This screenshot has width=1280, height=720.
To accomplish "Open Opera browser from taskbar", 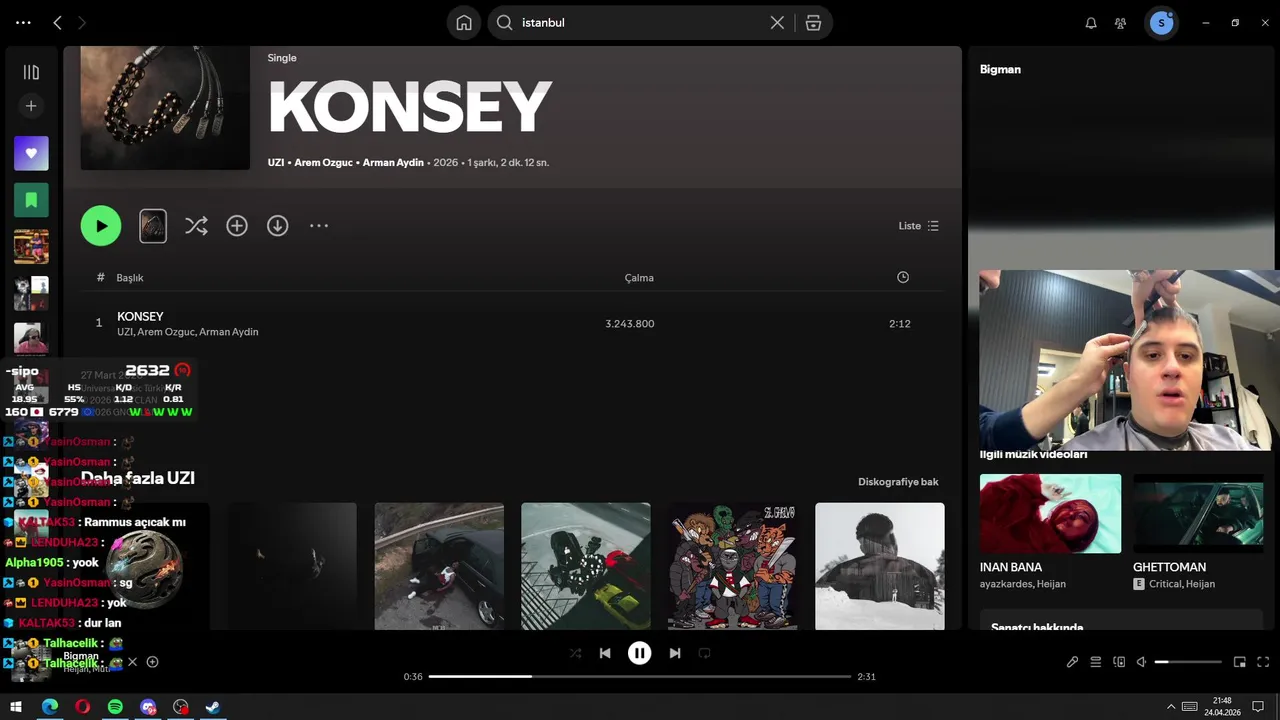I will point(82,707).
